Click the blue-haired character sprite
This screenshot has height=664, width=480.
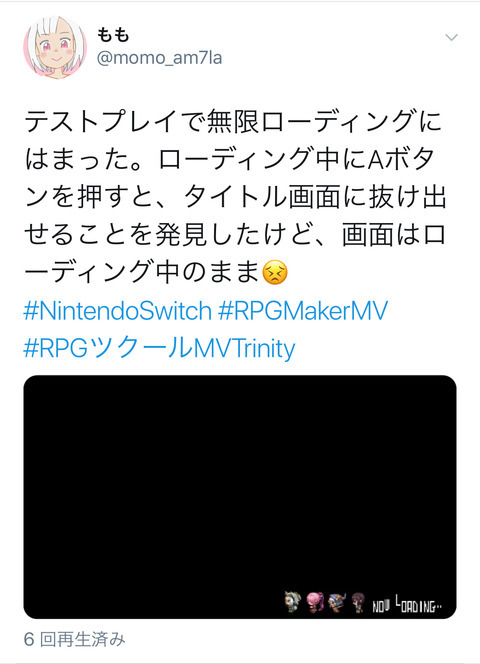point(337,602)
